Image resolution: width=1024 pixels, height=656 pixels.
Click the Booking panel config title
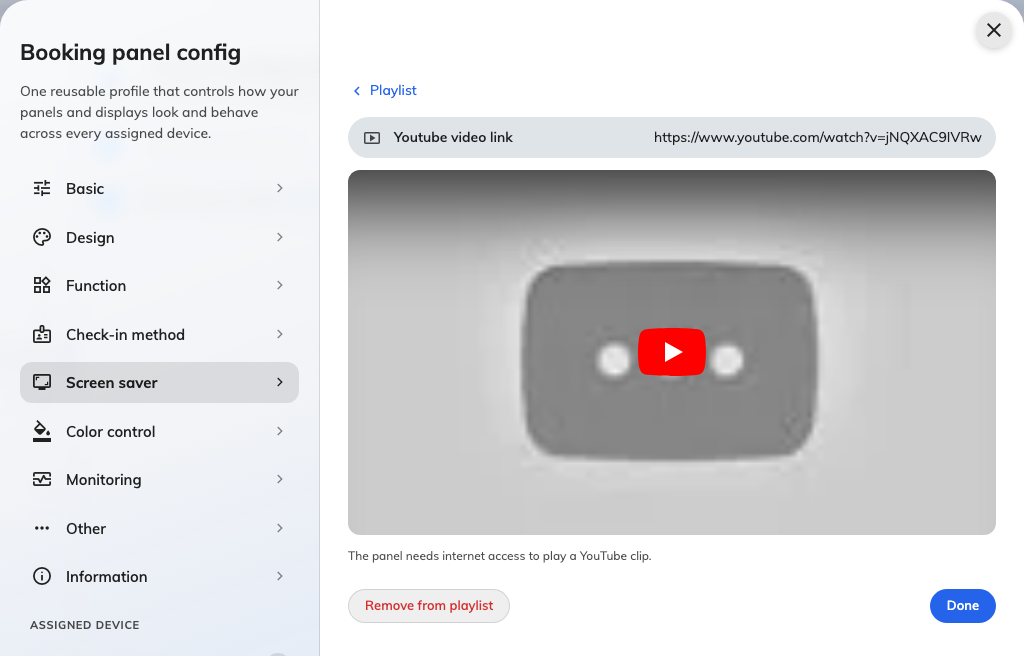pyautogui.click(x=131, y=53)
